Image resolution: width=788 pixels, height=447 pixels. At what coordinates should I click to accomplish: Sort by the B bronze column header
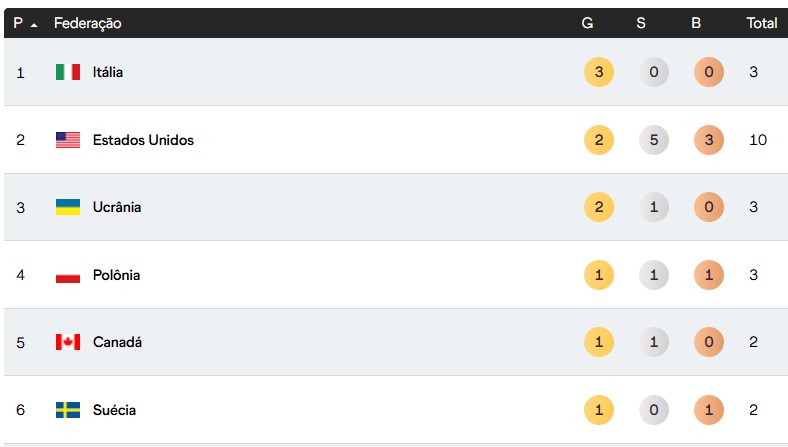696,23
